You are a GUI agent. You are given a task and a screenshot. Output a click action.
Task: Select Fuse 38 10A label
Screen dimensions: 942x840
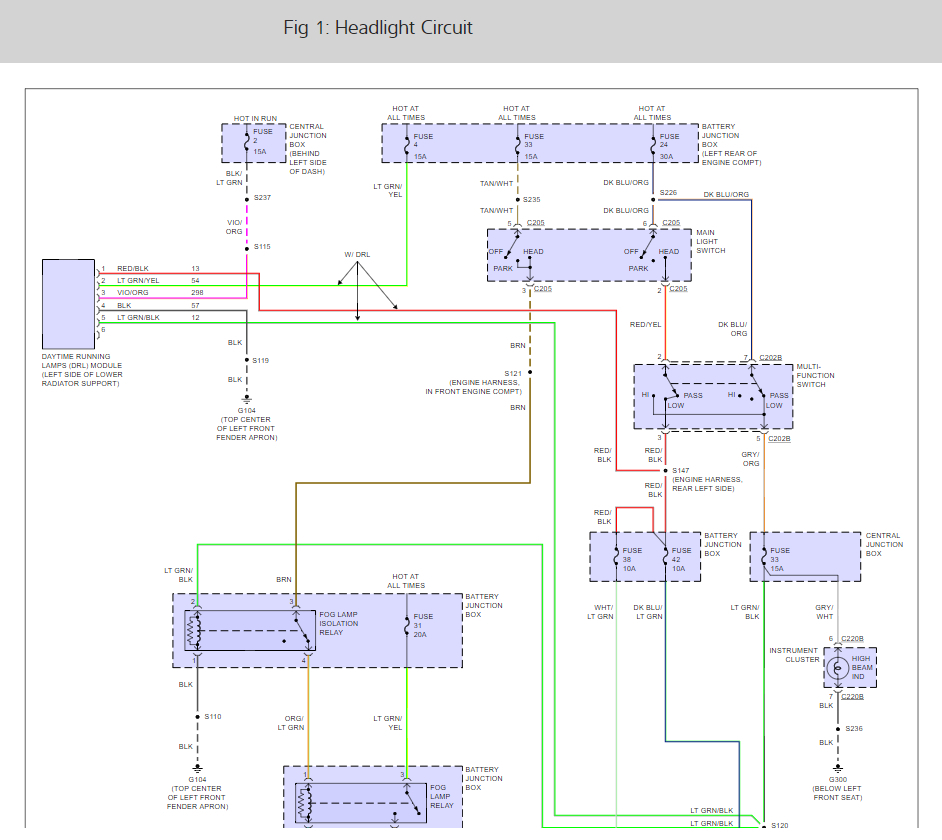(x=632, y=559)
